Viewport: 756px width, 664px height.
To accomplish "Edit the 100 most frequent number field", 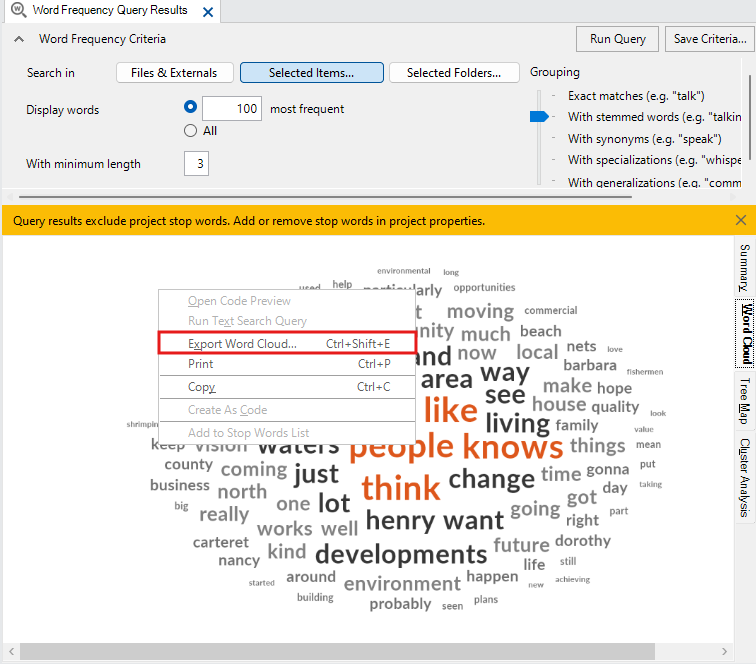I will pos(232,108).
